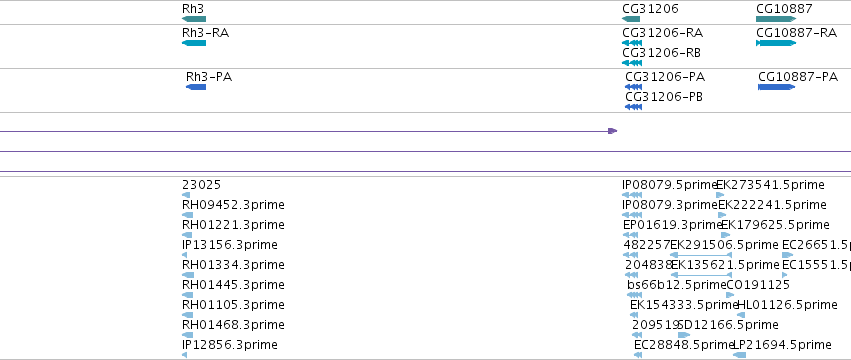Click the IP08079.5prime EST label
This screenshot has width=851, height=360.
click(x=670, y=185)
